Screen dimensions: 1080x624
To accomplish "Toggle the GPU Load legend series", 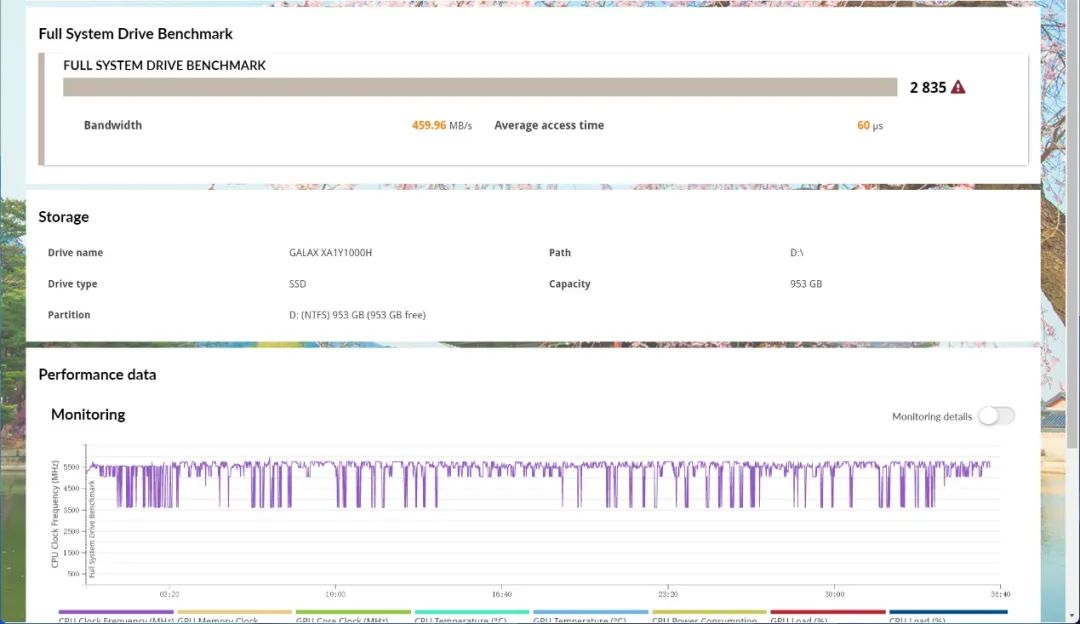I will (x=827, y=617).
